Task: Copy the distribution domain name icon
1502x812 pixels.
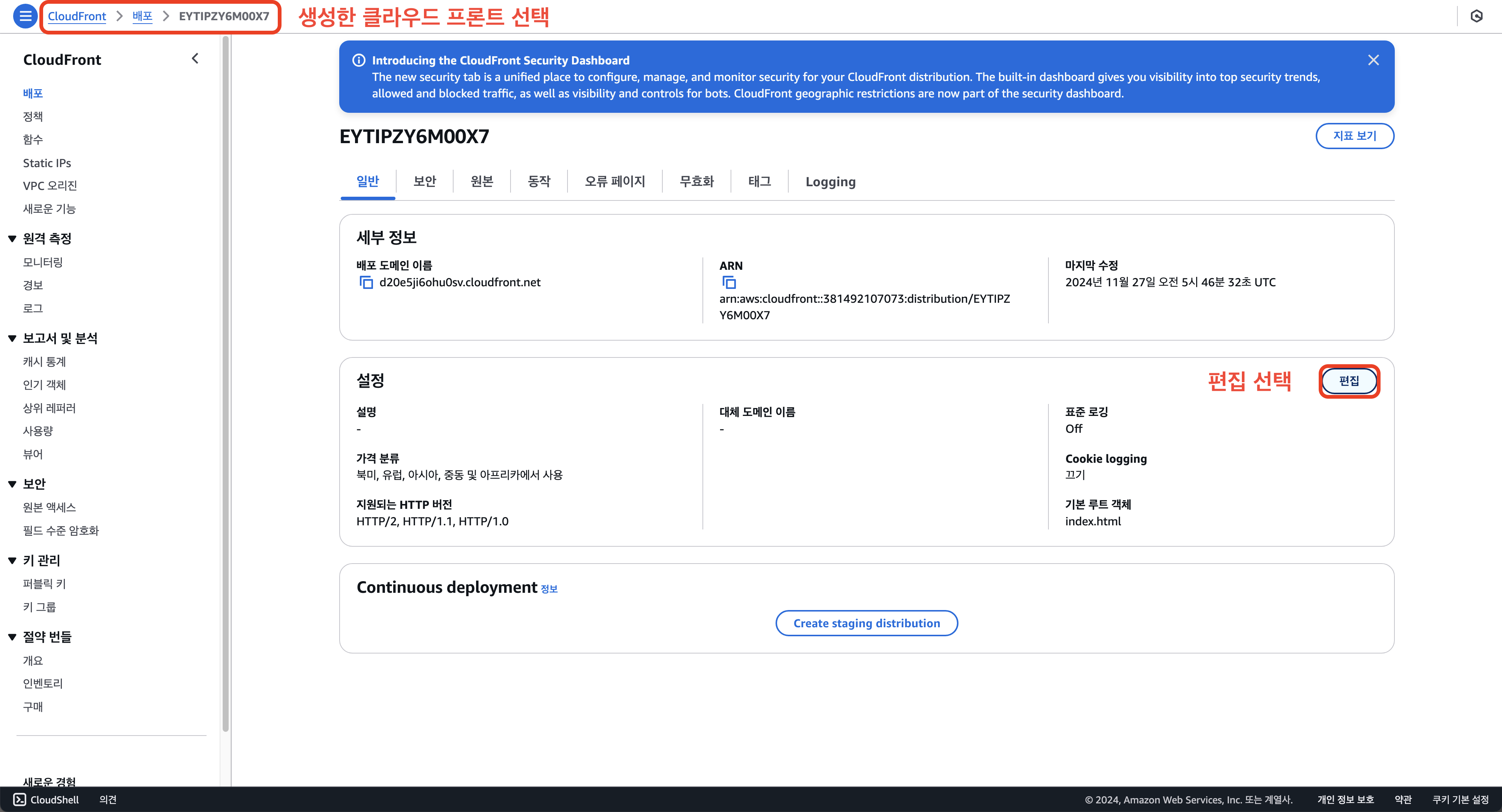Action: pos(366,283)
